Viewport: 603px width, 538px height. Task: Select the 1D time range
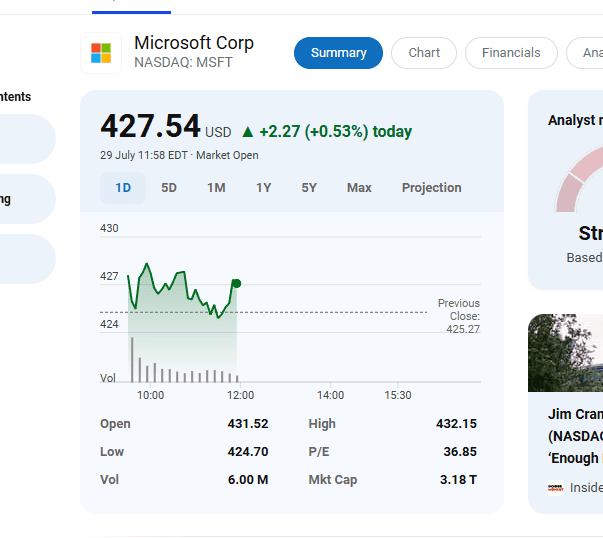(x=123, y=188)
